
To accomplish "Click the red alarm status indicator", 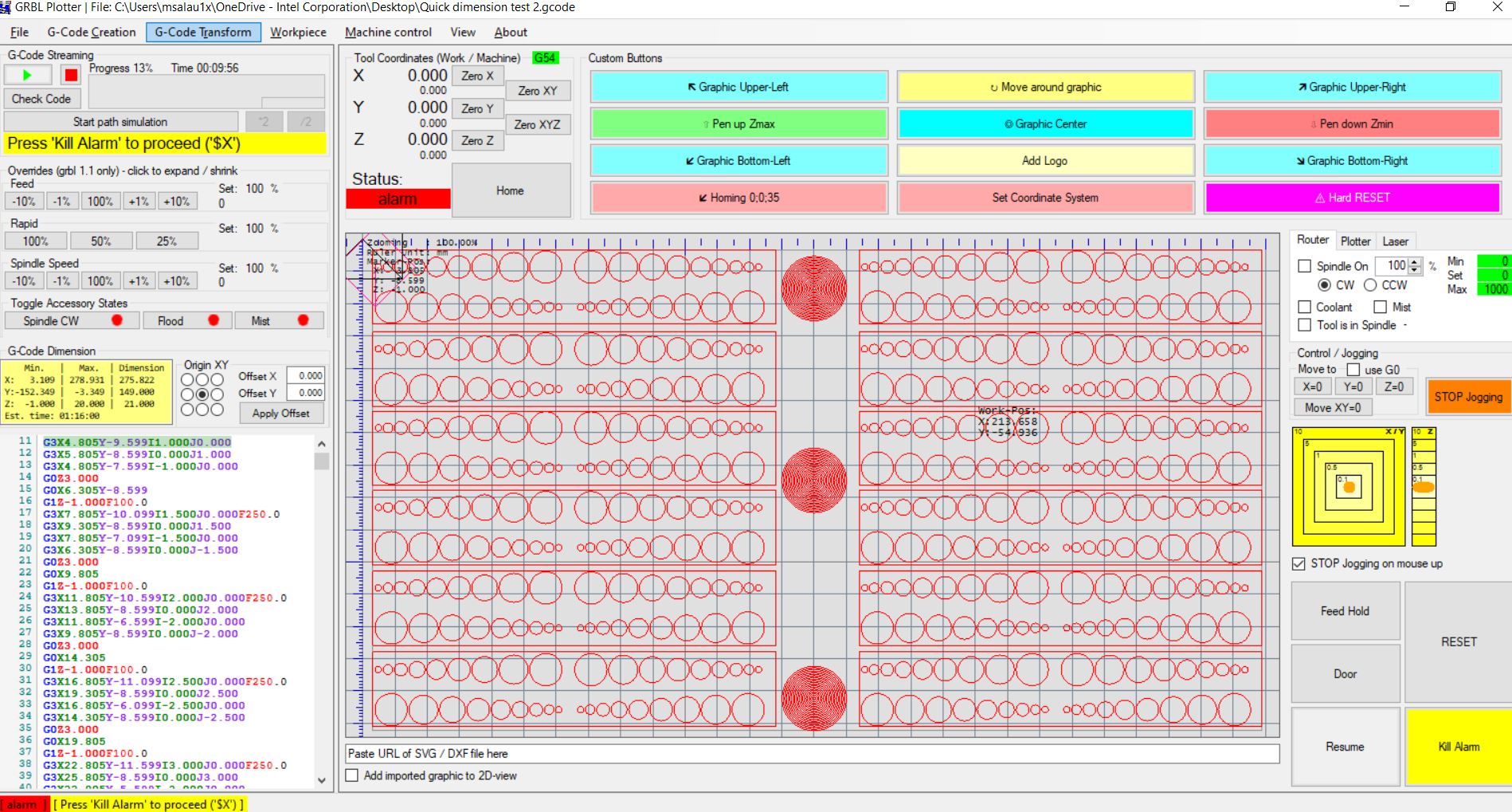I will [x=398, y=198].
